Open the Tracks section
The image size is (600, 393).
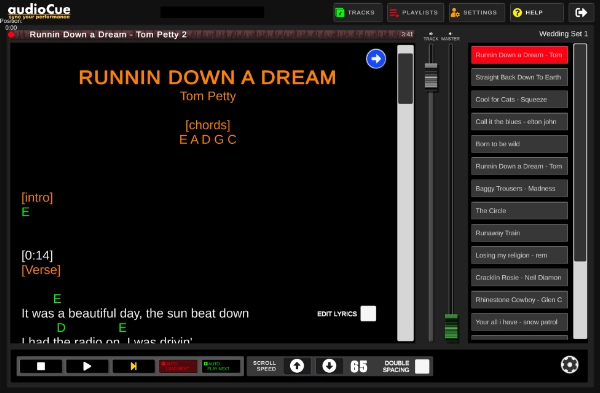[357, 13]
